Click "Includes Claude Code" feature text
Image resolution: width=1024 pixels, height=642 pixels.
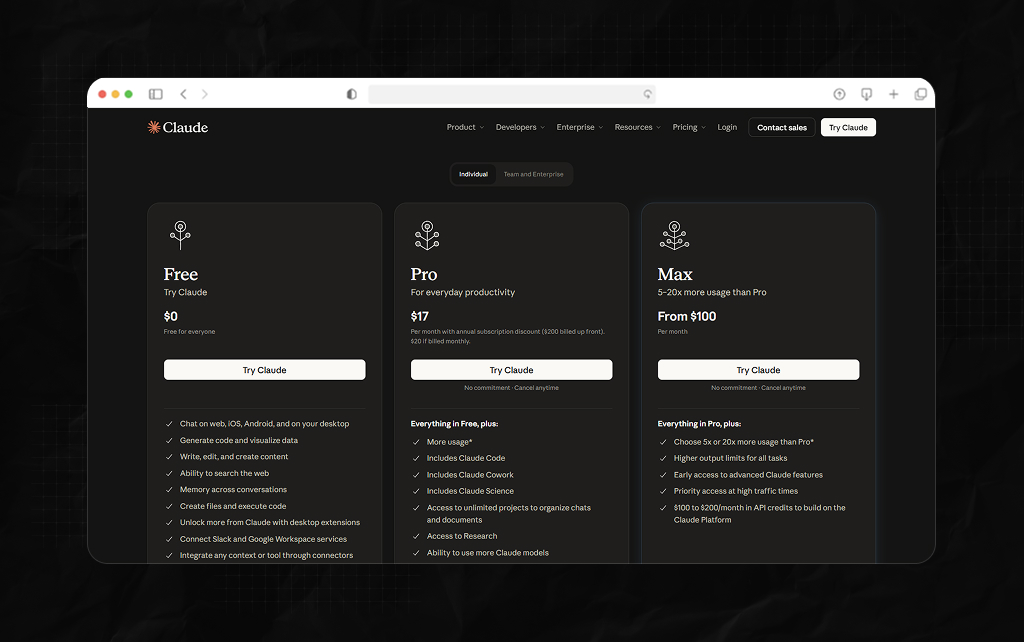466,458
